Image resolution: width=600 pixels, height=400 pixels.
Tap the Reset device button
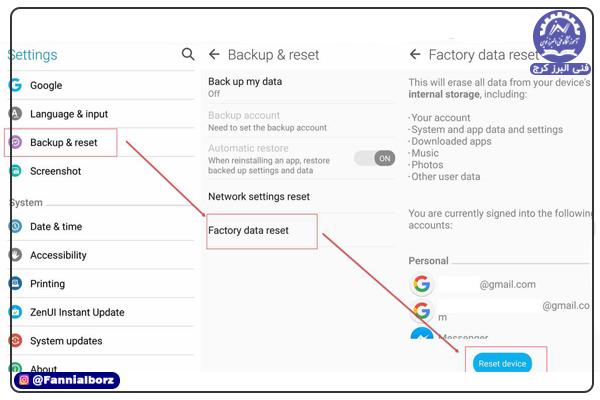pos(502,363)
